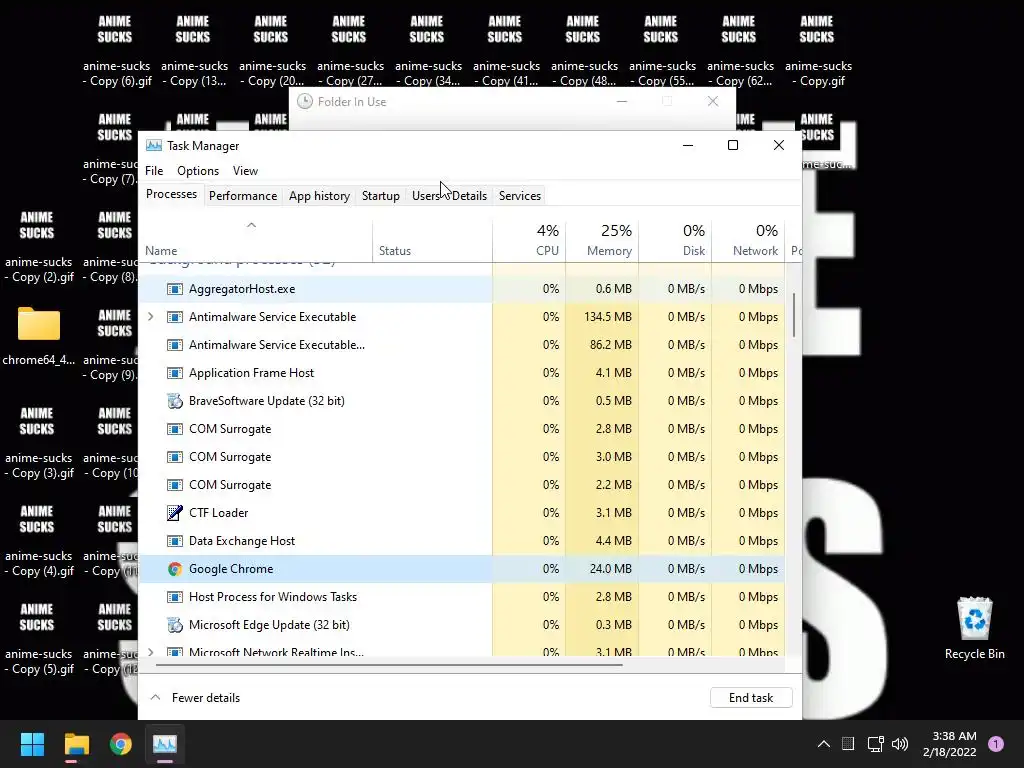Select the chrome64 folder on the desktop
The height and width of the screenshot is (768, 1024).
[39, 336]
